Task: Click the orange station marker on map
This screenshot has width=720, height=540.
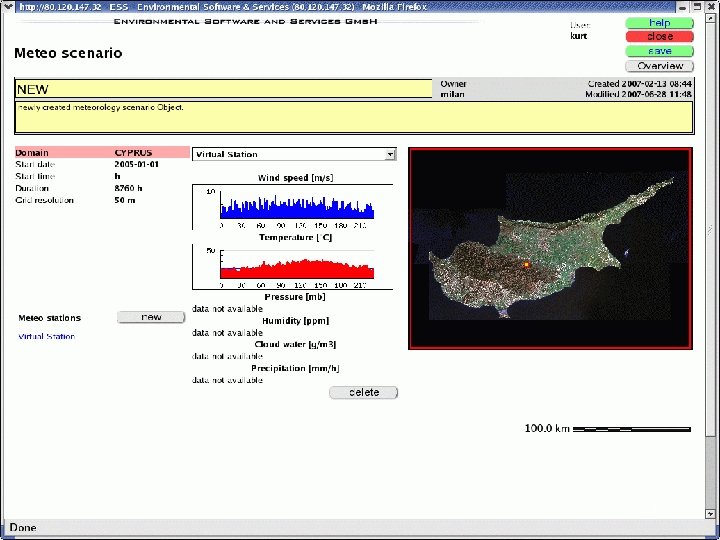Action: [527, 264]
